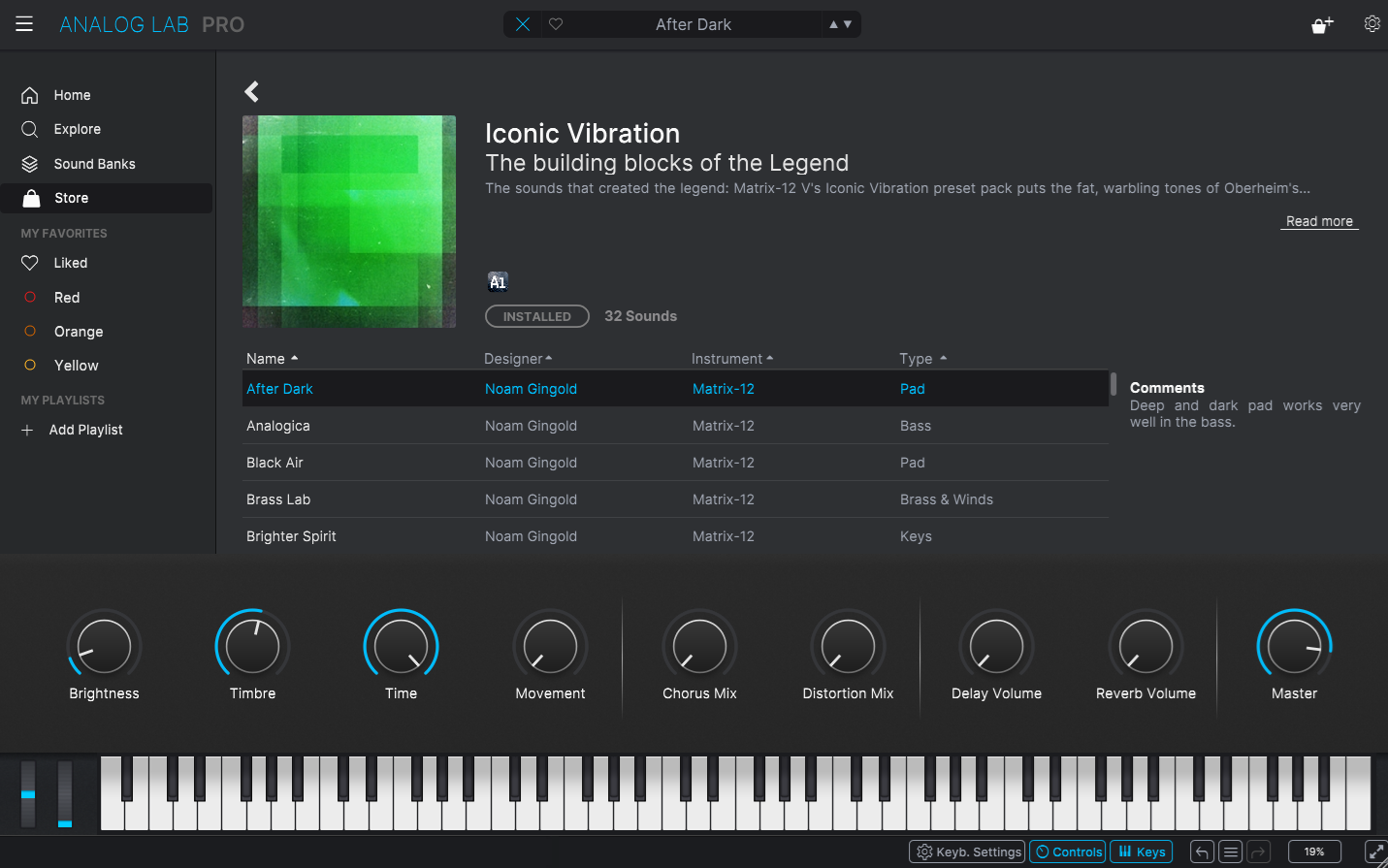Image resolution: width=1388 pixels, height=868 pixels.
Task: Click the pitch bend strip
Action: click(28, 793)
